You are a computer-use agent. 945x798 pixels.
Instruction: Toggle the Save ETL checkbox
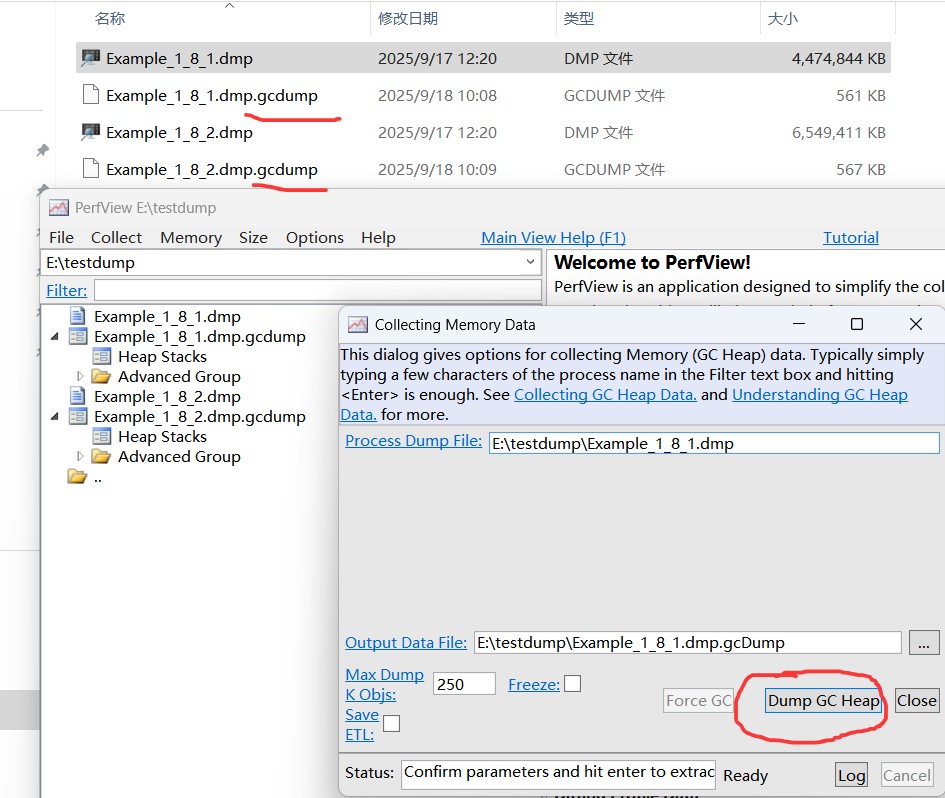coord(392,723)
